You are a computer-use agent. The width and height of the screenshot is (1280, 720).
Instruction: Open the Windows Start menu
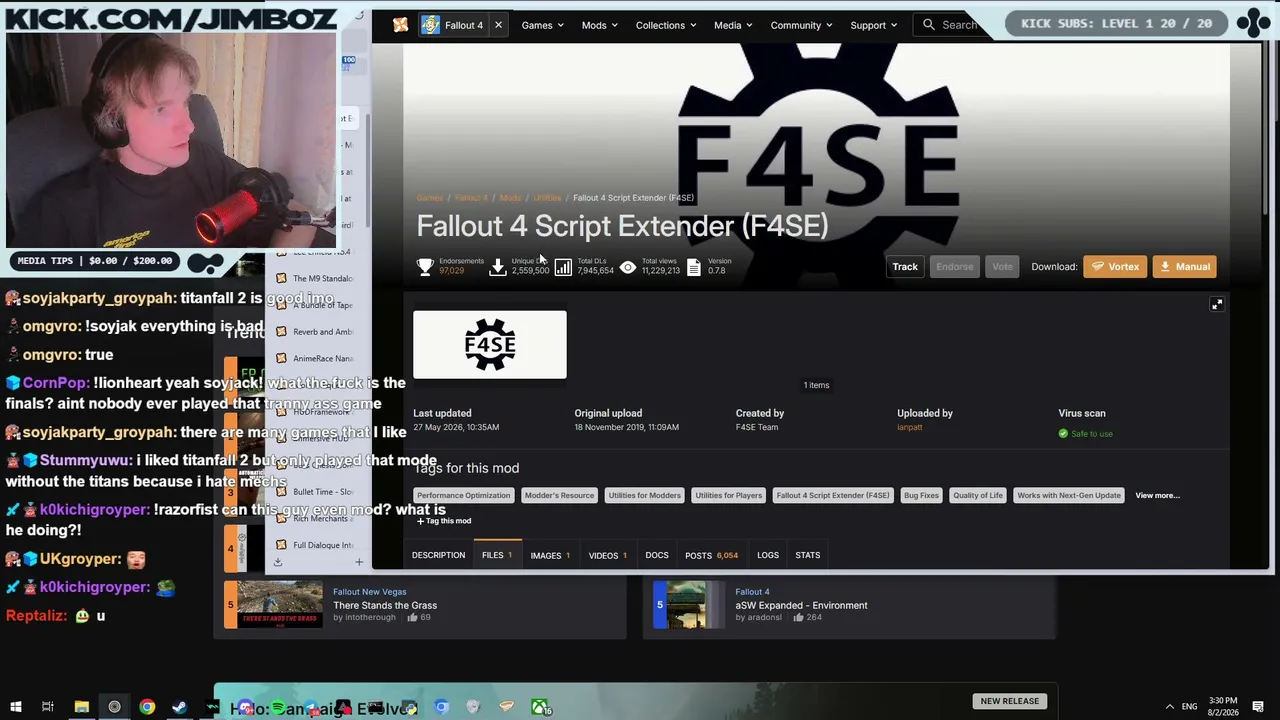(x=16, y=707)
